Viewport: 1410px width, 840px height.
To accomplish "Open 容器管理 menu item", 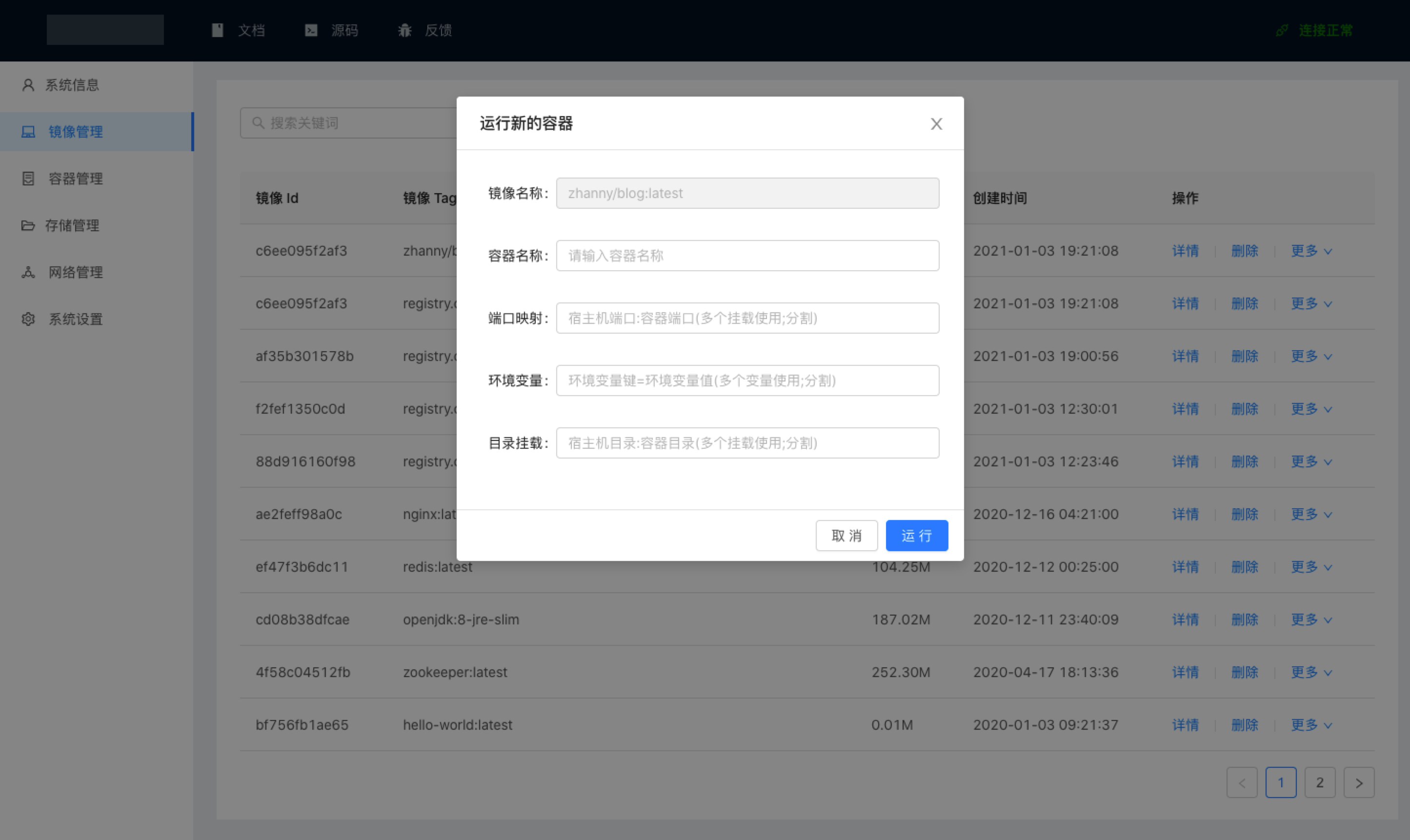I will 75,179.
